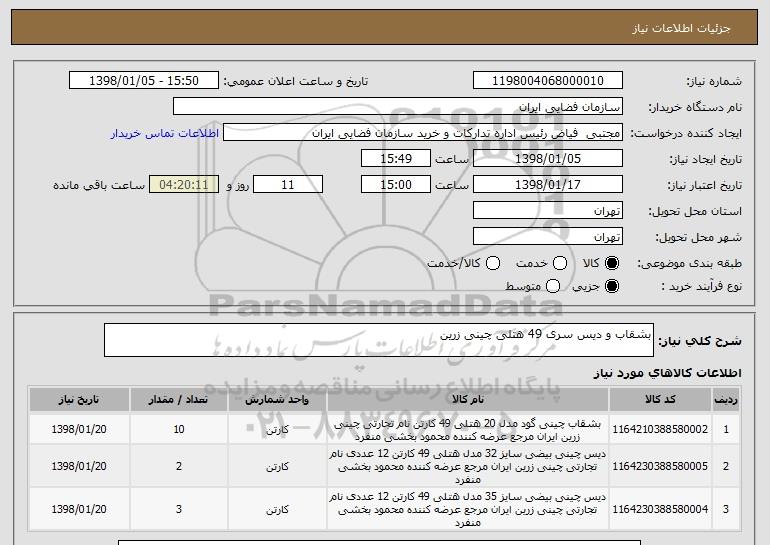The width and height of the screenshot is (770, 545).
Task: Click the need number field 1198004068000010
Action: pyautogui.click(x=548, y=80)
